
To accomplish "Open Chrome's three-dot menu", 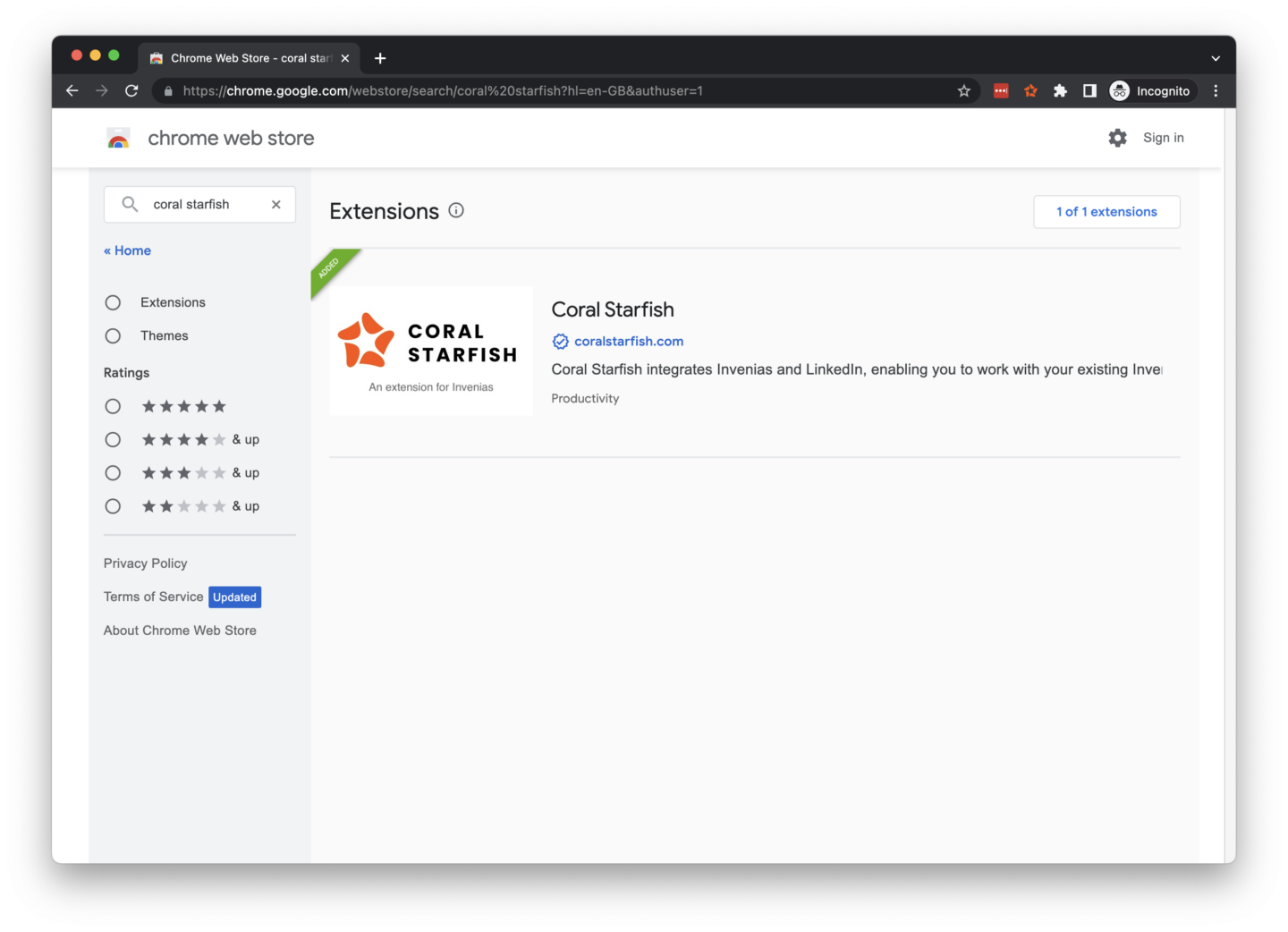I will coord(1216,90).
